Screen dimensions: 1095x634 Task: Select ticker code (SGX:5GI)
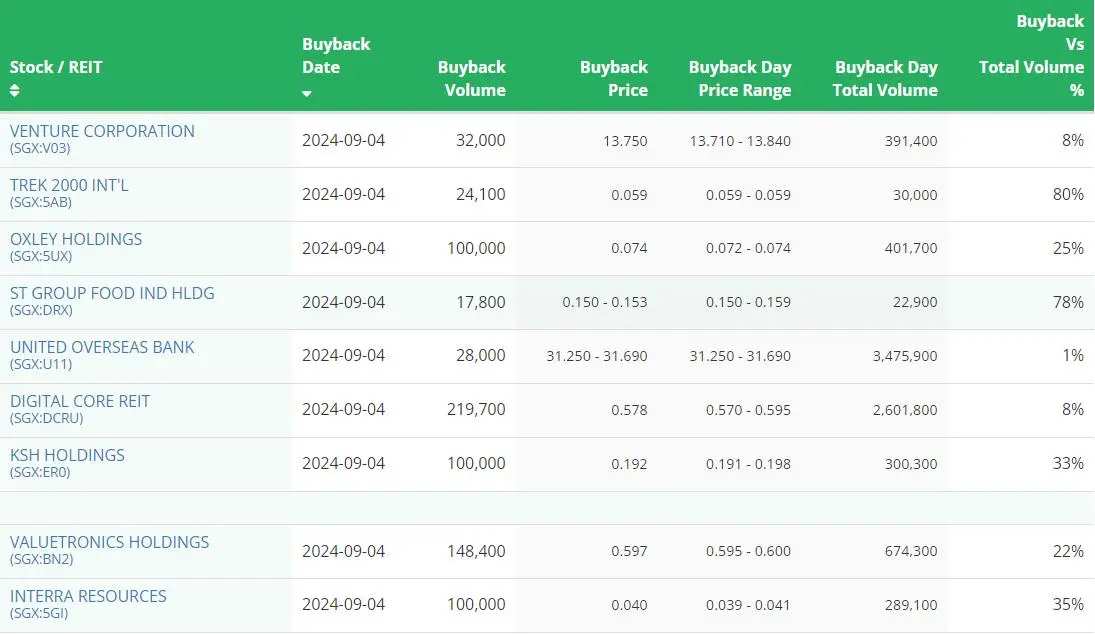click(39, 613)
